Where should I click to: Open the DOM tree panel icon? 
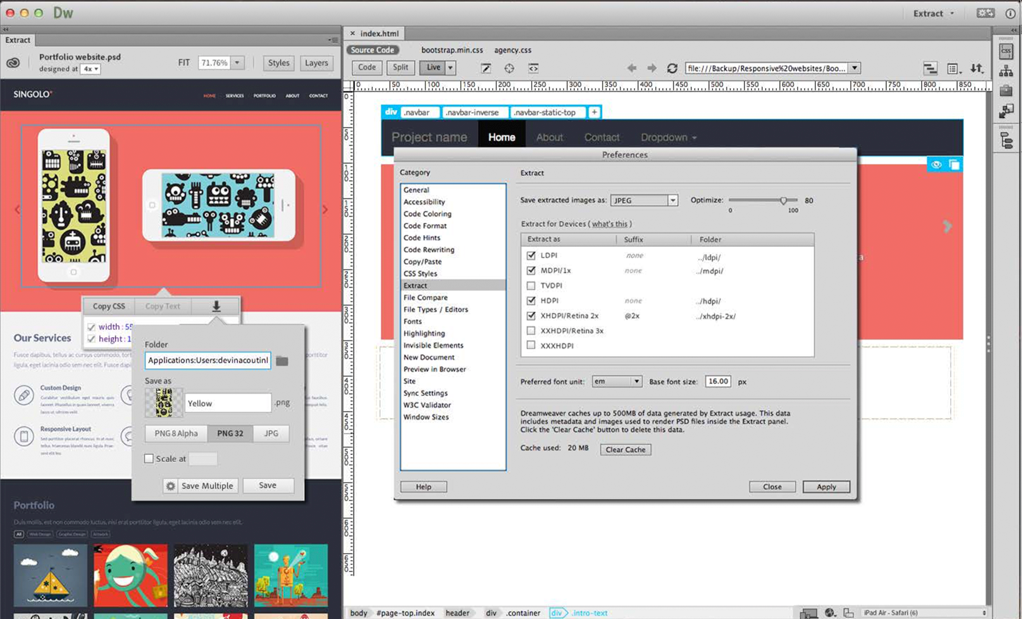point(1006,139)
